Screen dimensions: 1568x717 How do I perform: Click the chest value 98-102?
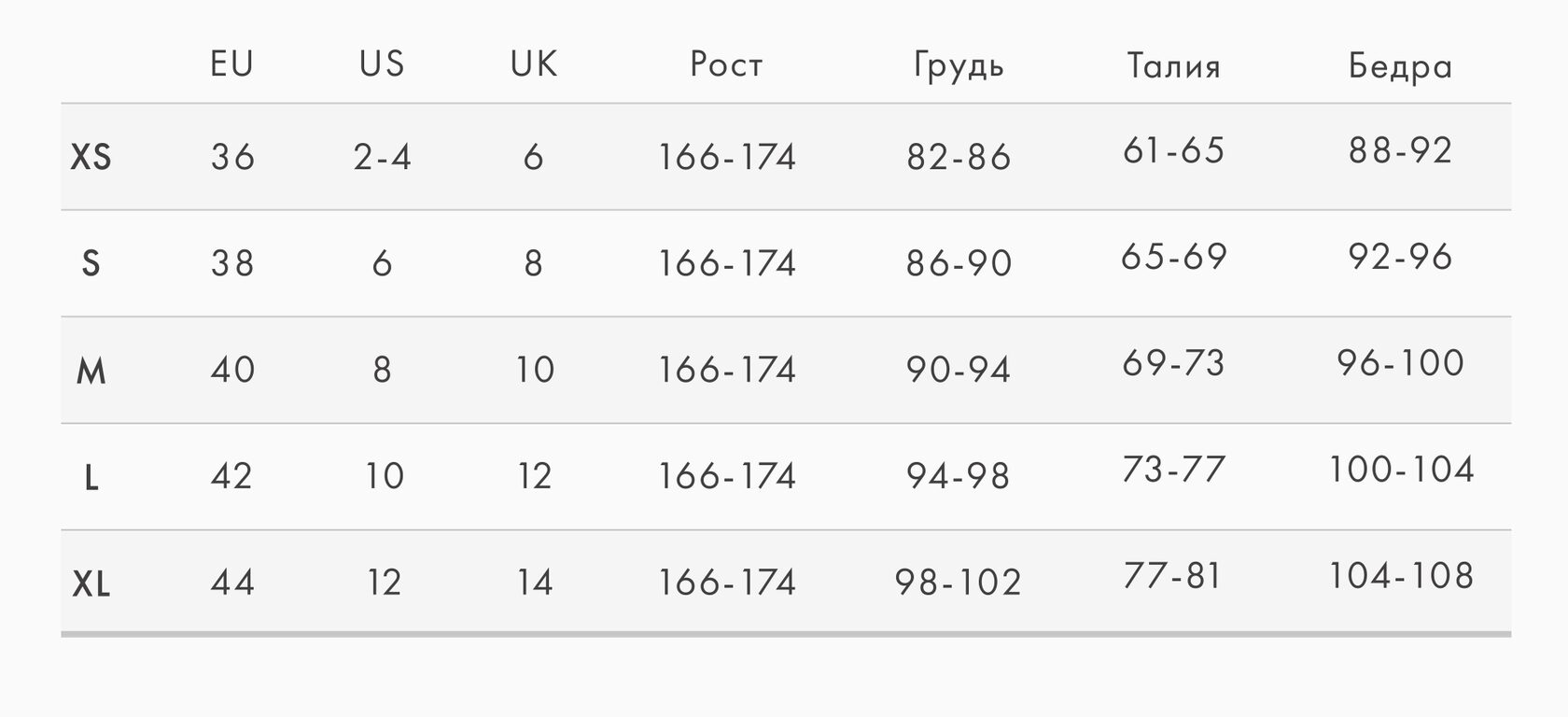(x=959, y=583)
